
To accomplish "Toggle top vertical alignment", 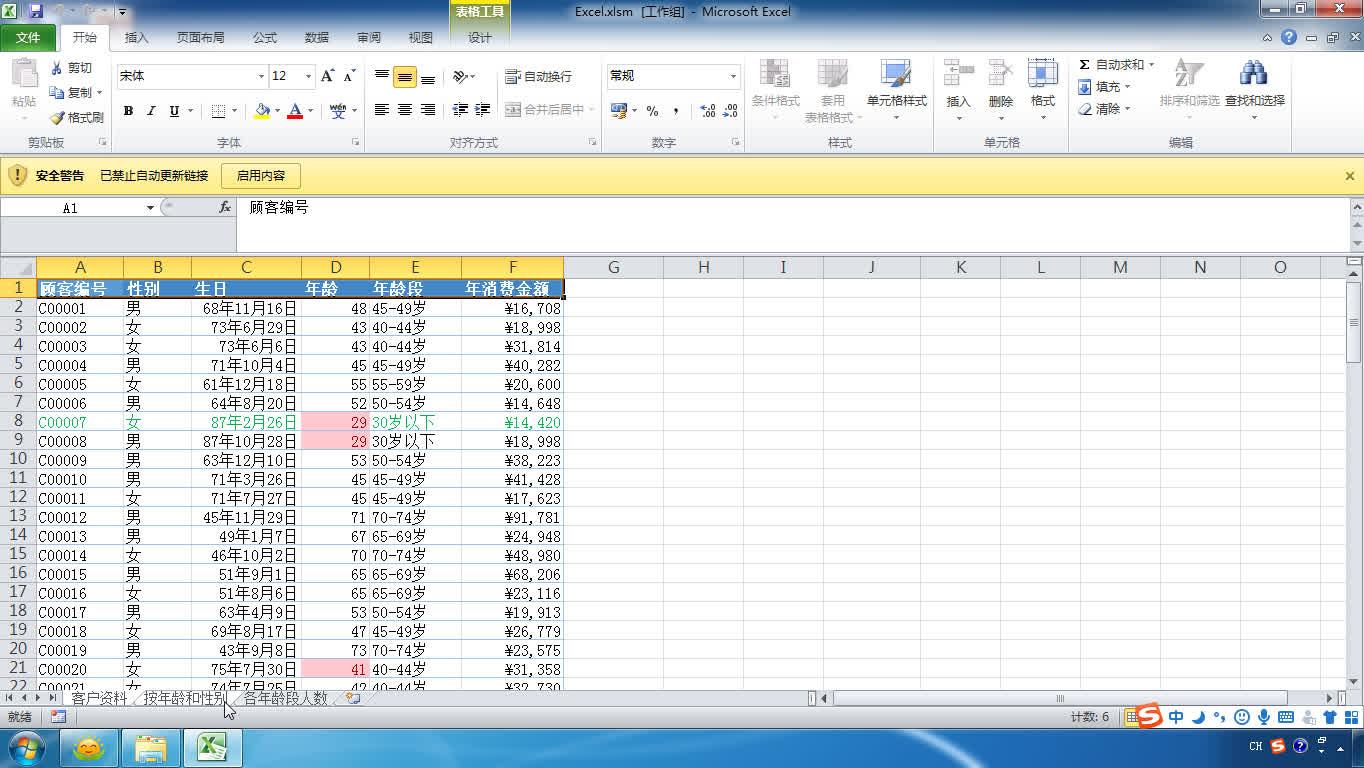I will [382, 76].
